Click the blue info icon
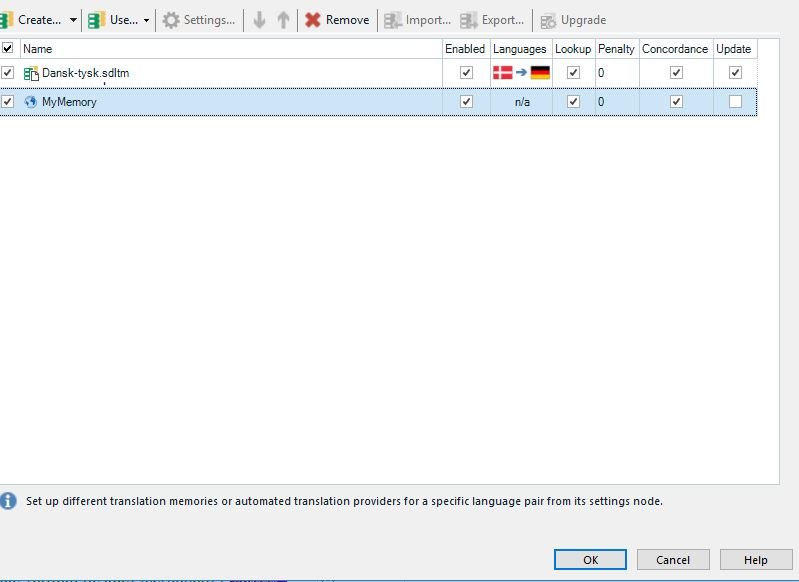The height and width of the screenshot is (582, 799). (x=8, y=501)
